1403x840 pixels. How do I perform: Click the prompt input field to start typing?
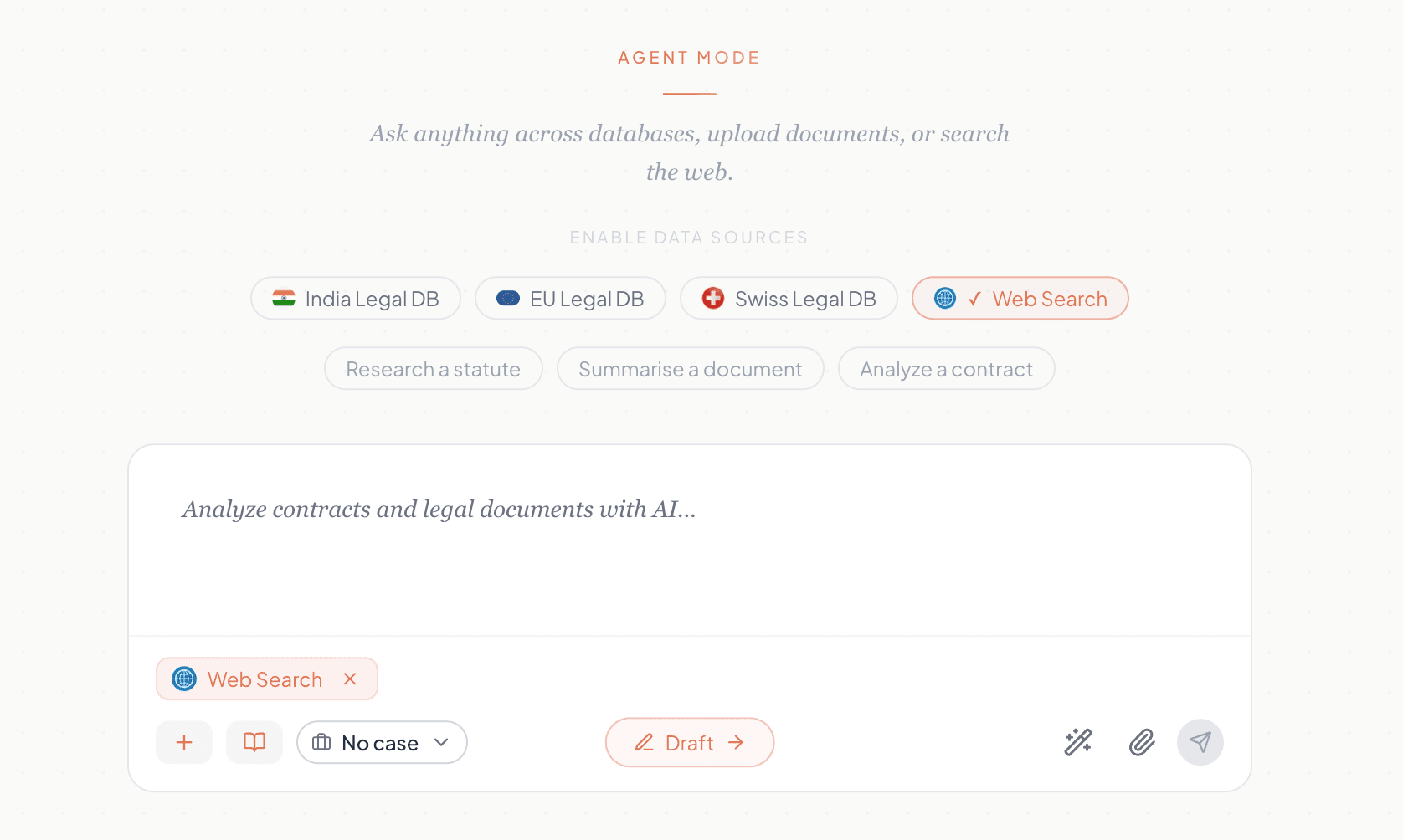(586, 542)
